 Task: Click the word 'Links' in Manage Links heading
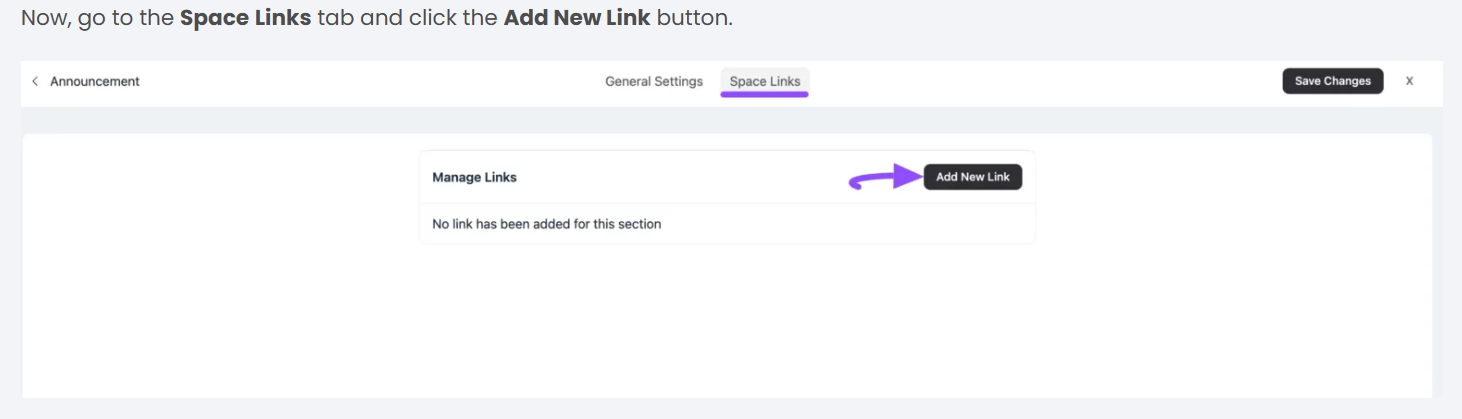pos(499,177)
